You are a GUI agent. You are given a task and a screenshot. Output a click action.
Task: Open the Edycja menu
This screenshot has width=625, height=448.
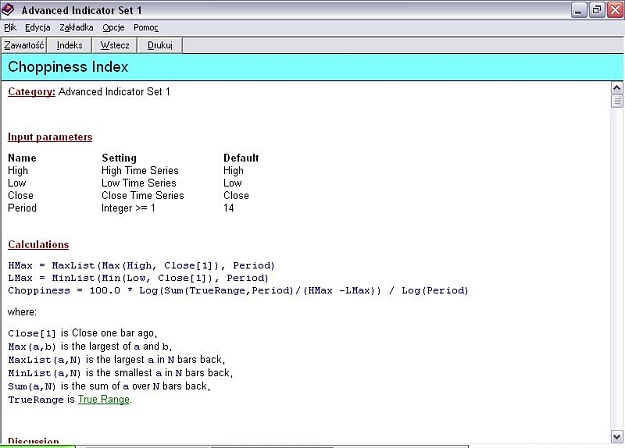pyautogui.click(x=37, y=28)
